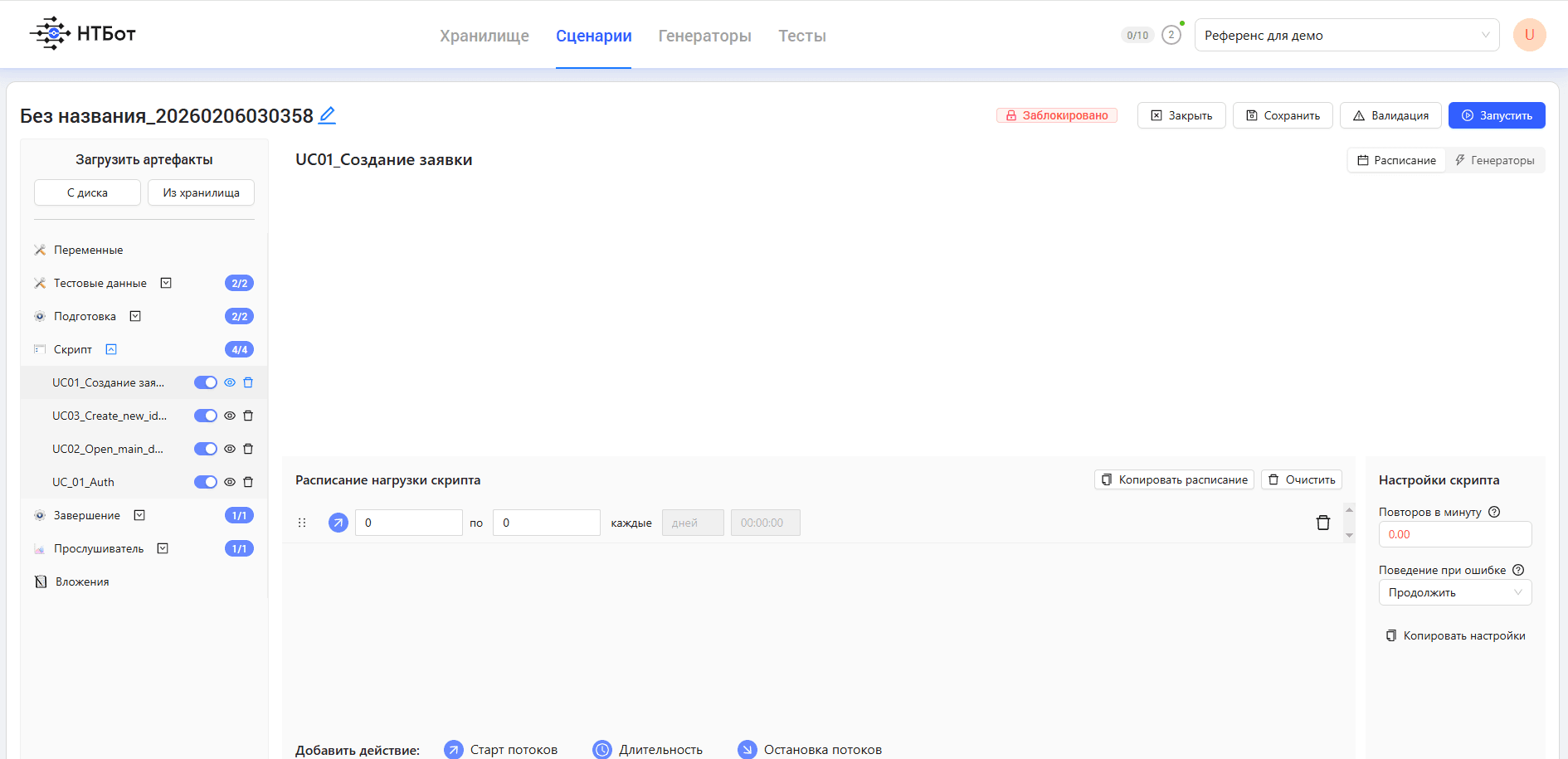This screenshot has height=759, width=1568.
Task: Click the Сохранить button
Action: click(1283, 115)
